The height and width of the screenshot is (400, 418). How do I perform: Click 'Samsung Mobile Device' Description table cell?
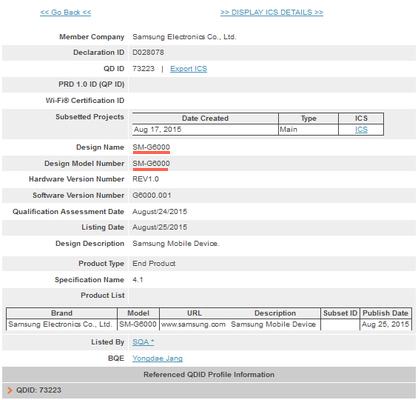tap(273, 324)
